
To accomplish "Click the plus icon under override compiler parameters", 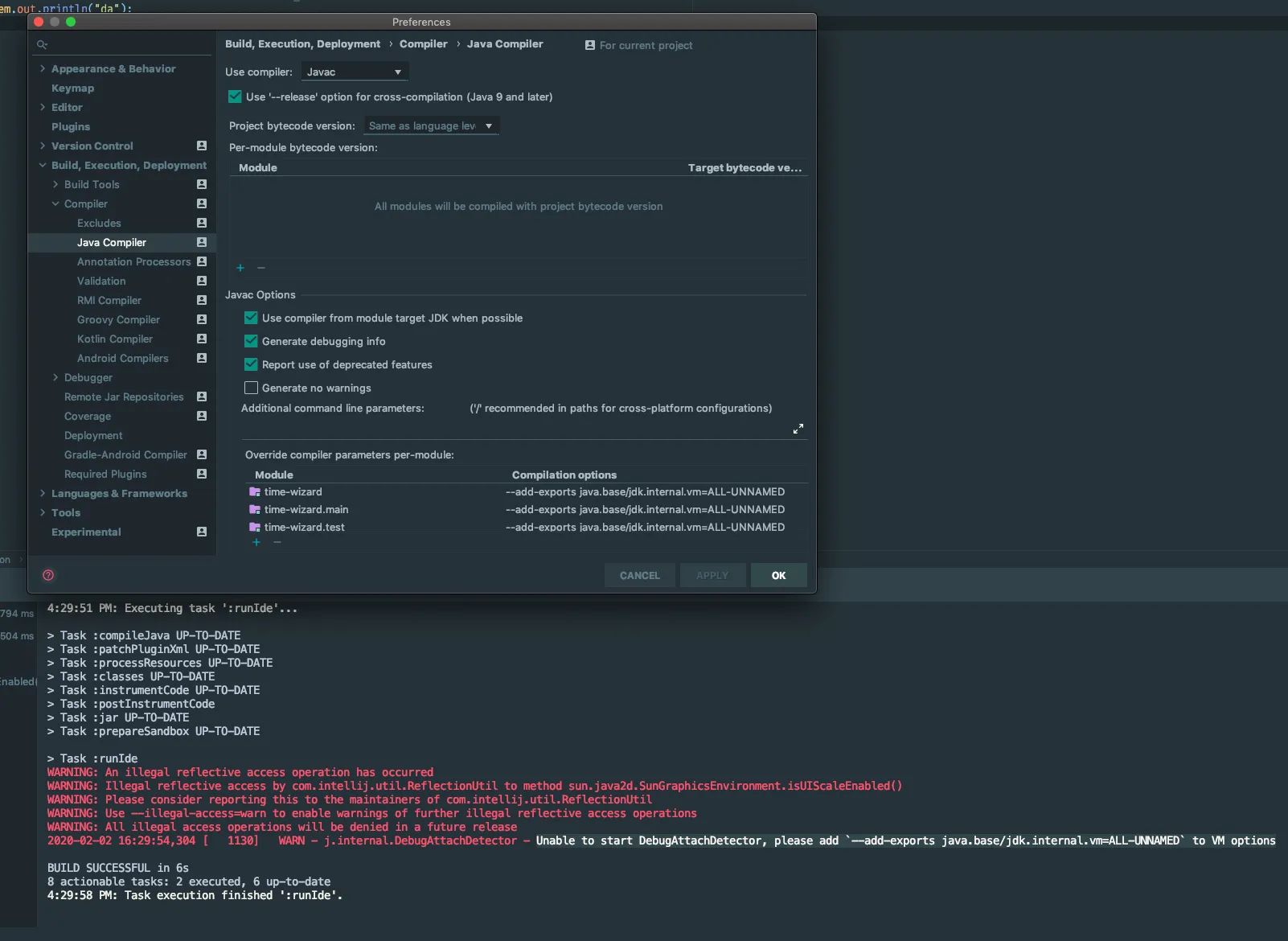I will click(x=256, y=542).
